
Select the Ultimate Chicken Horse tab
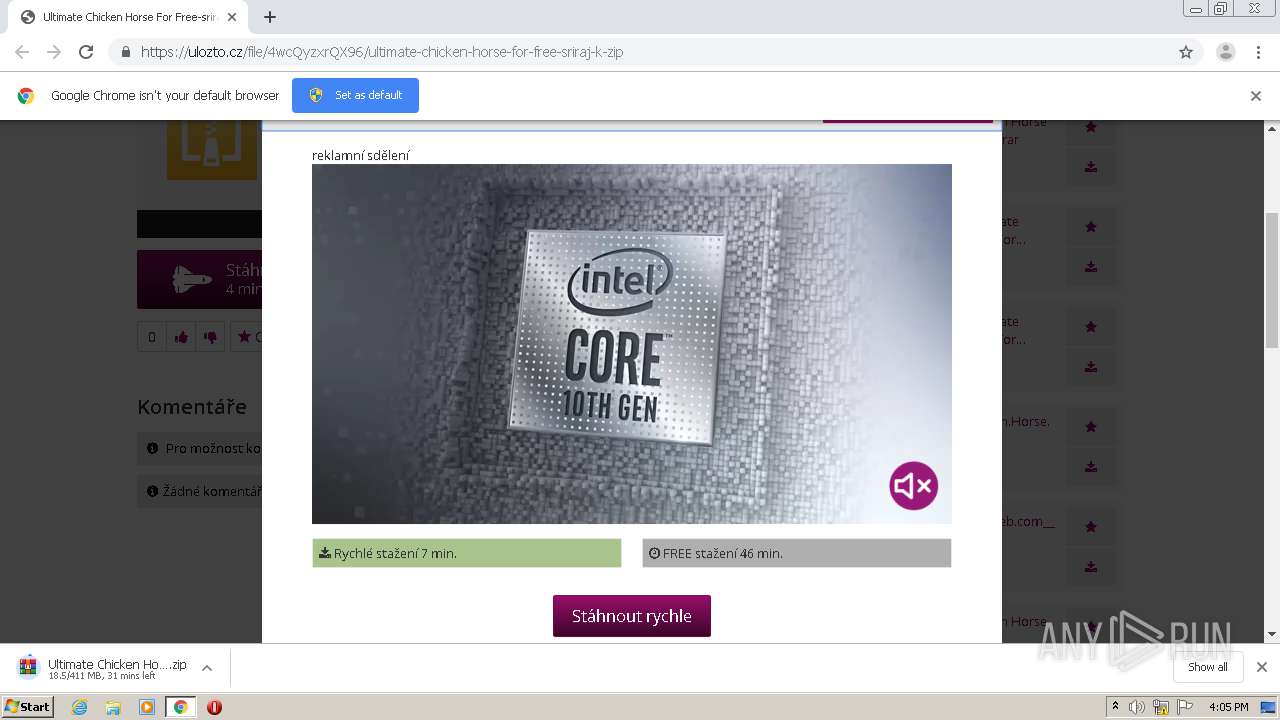click(x=127, y=17)
